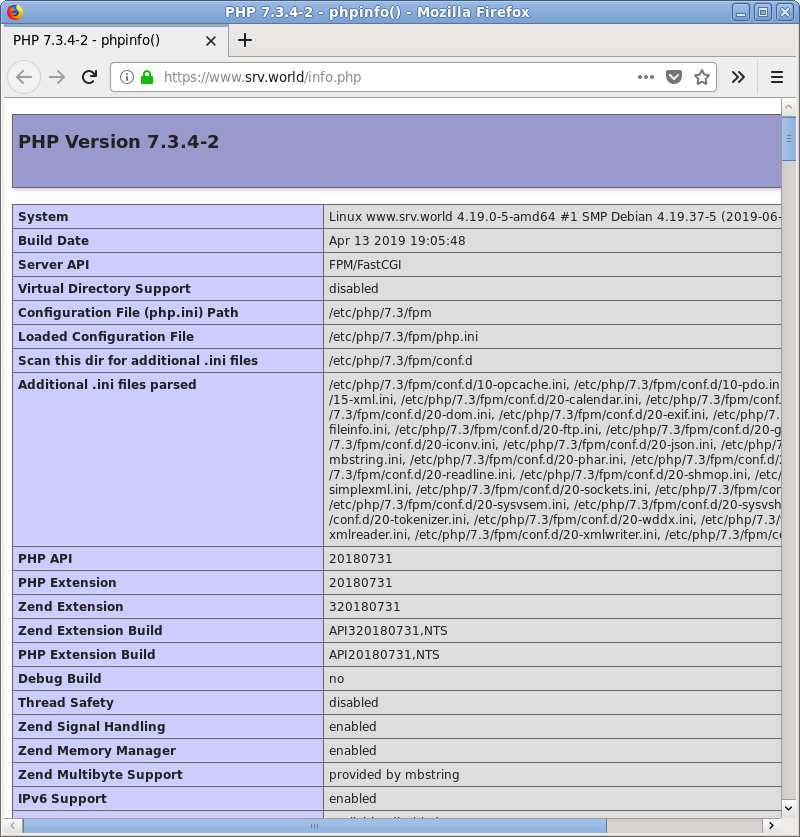Image resolution: width=800 pixels, height=837 pixels.
Task: Click the horizontal scrollbar at the bottom
Action: 300,826
